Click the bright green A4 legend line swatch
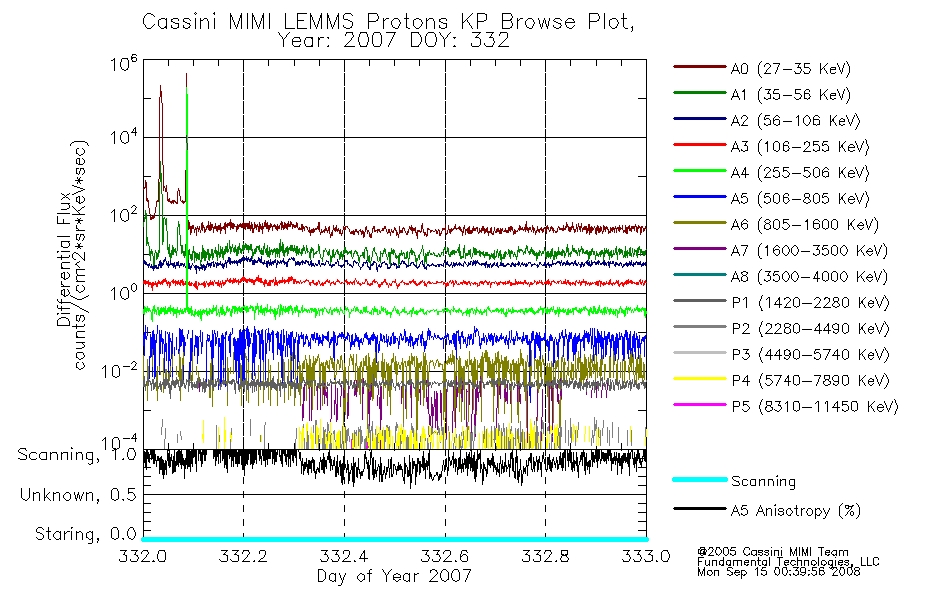The width and height of the screenshot is (950, 600). (699, 171)
